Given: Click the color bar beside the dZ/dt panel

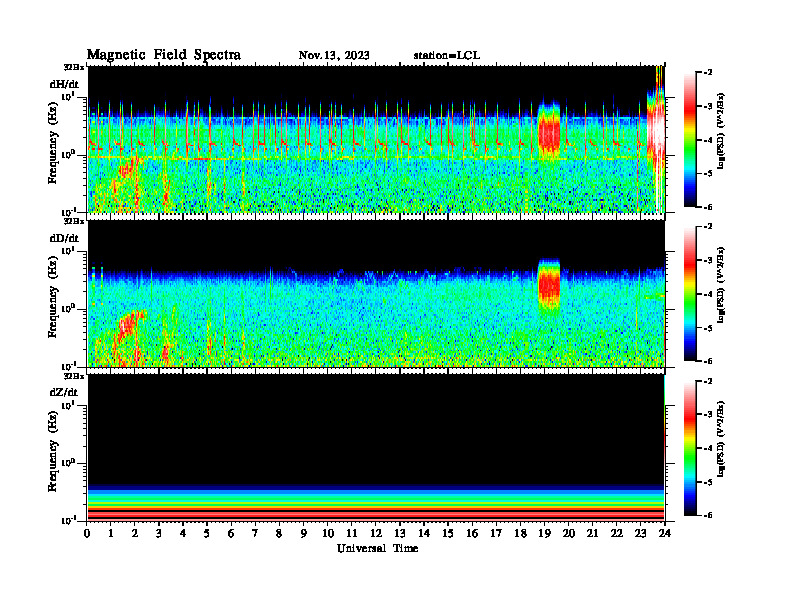Looking at the screenshot, I should click(690, 448).
